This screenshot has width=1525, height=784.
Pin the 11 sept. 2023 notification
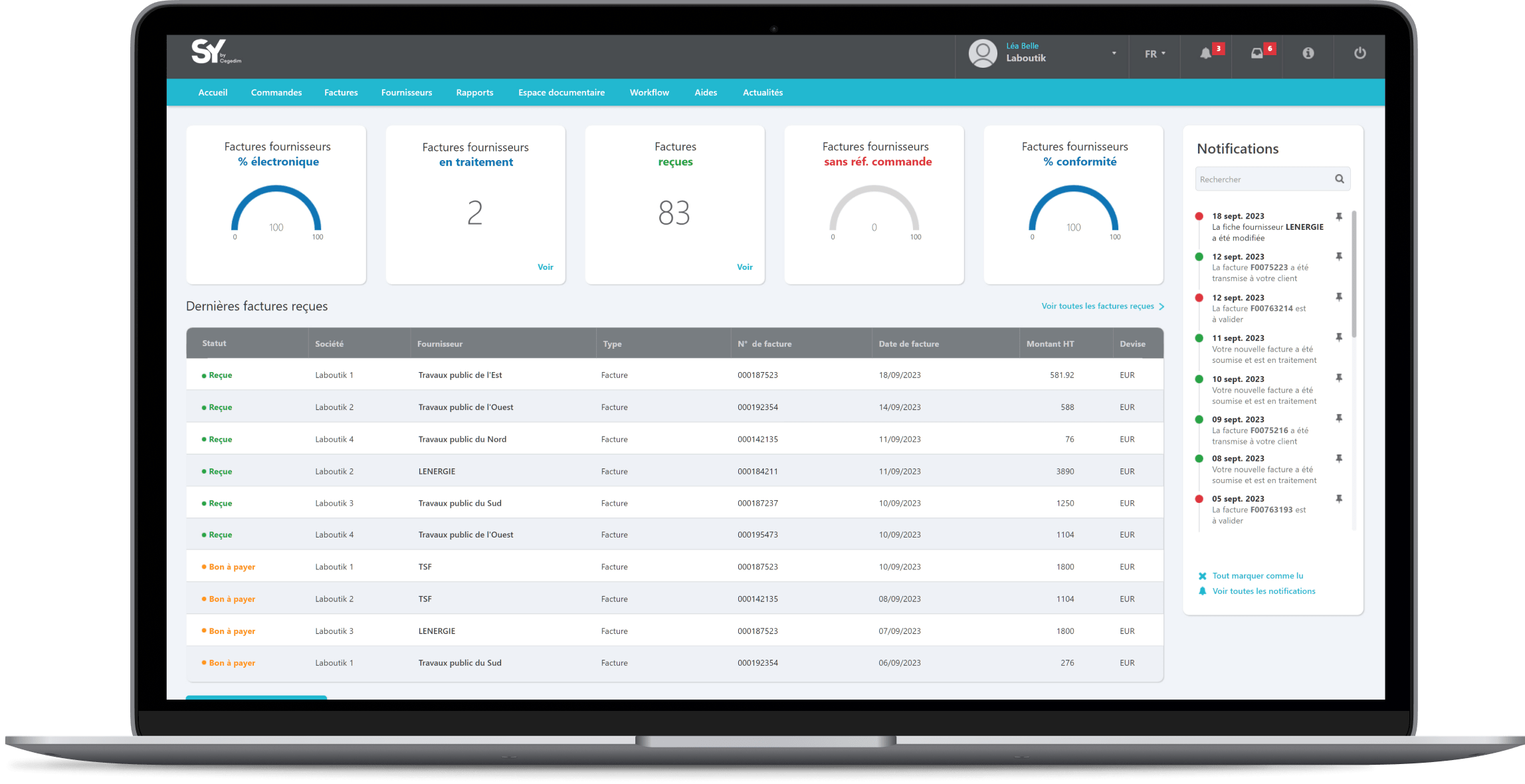[1339, 338]
